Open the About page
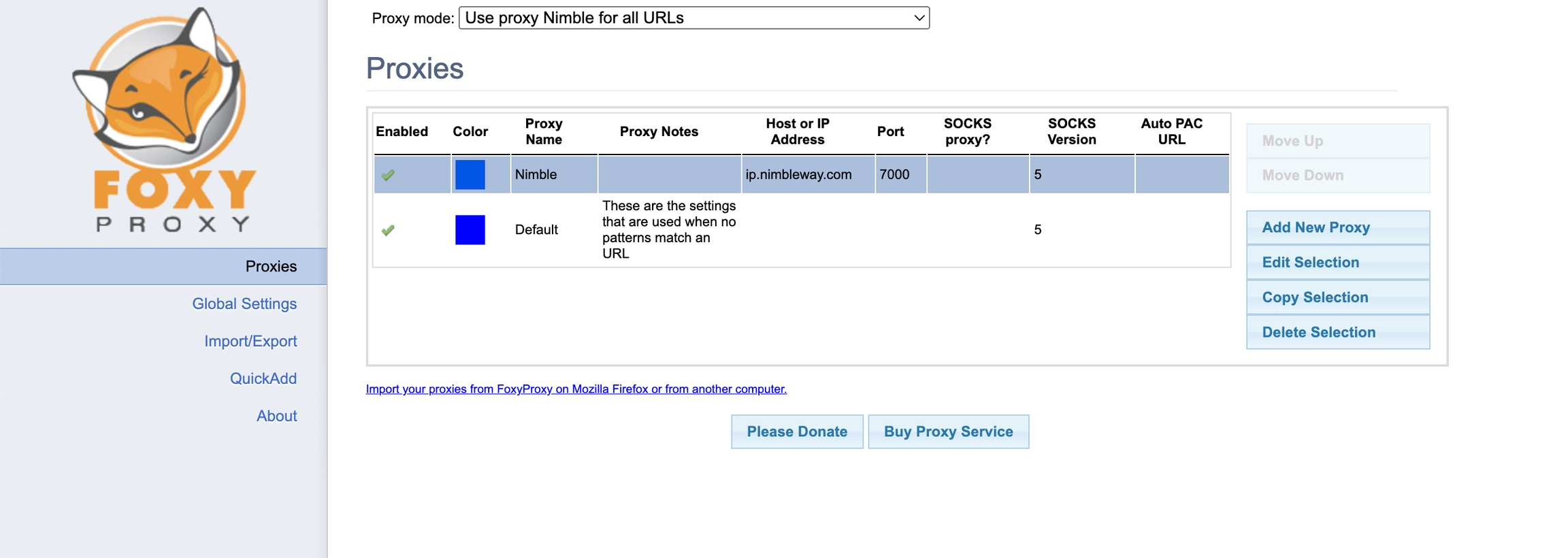 [276, 416]
